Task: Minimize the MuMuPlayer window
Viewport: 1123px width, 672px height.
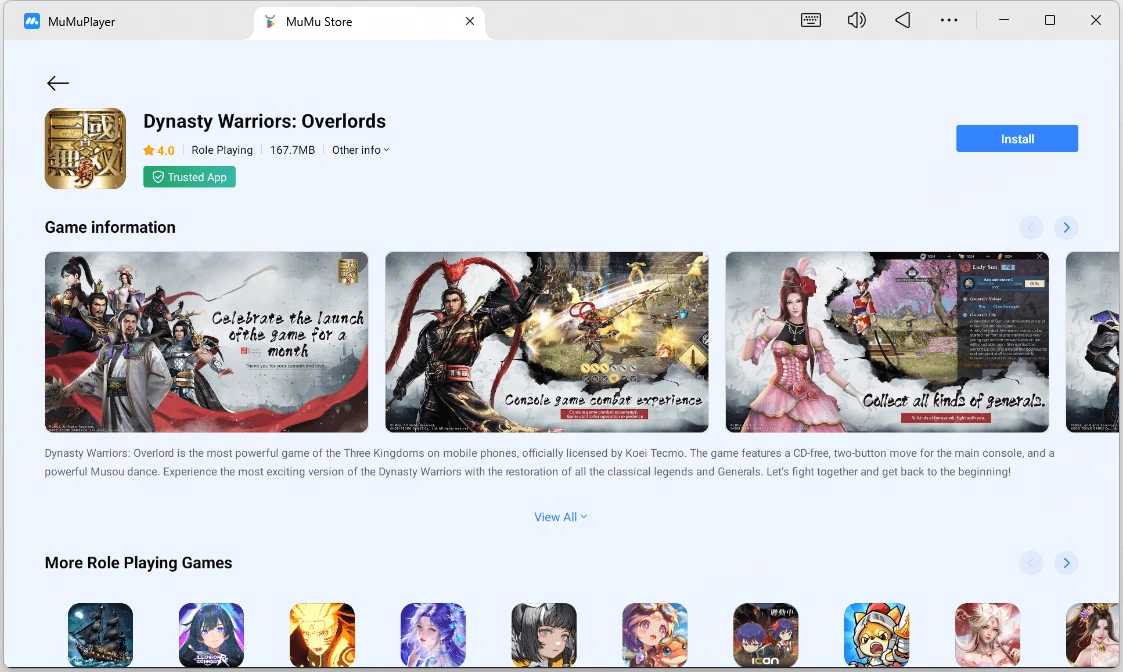Action: pos(1004,20)
